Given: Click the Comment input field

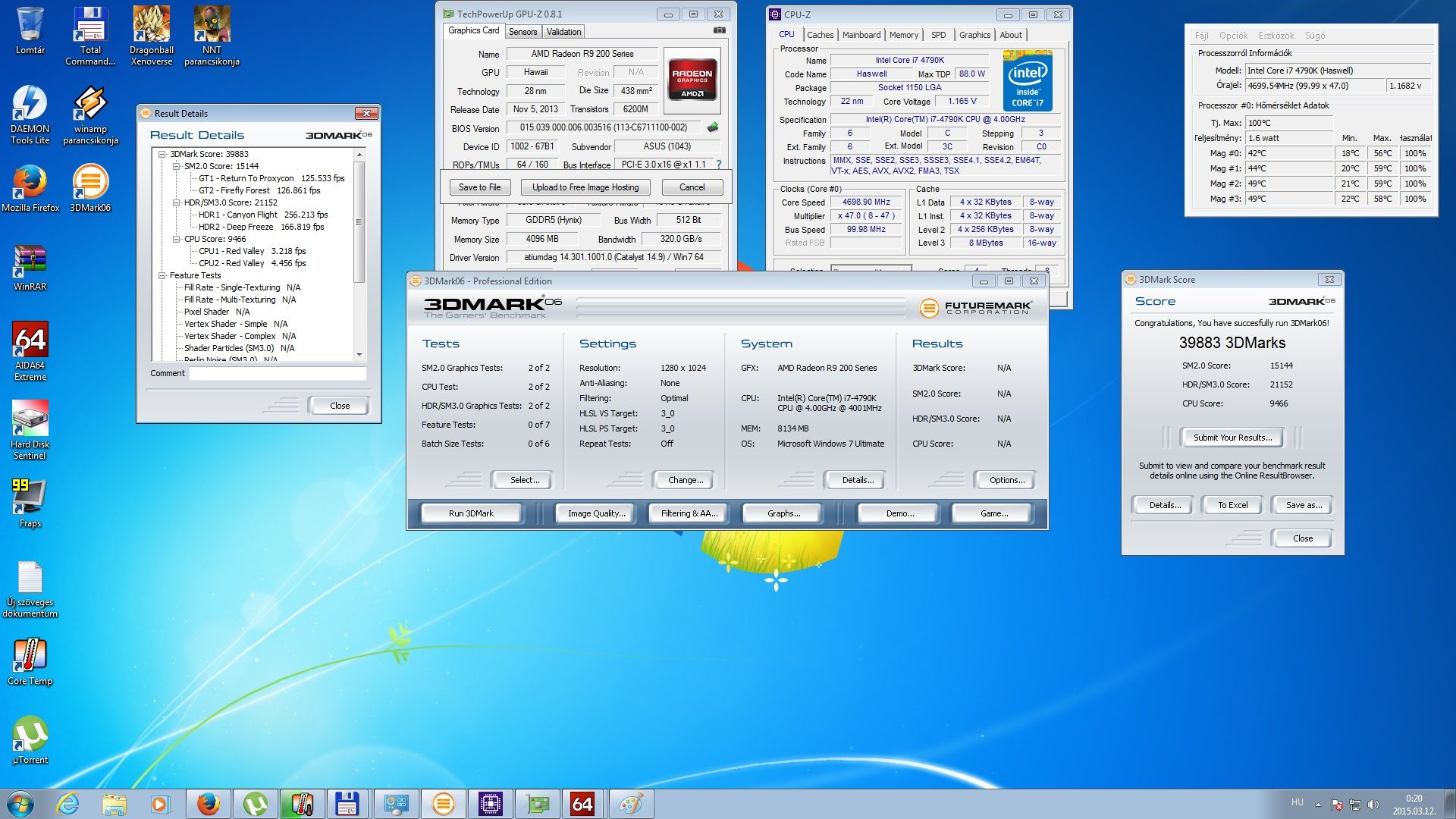Looking at the screenshot, I should (x=278, y=373).
